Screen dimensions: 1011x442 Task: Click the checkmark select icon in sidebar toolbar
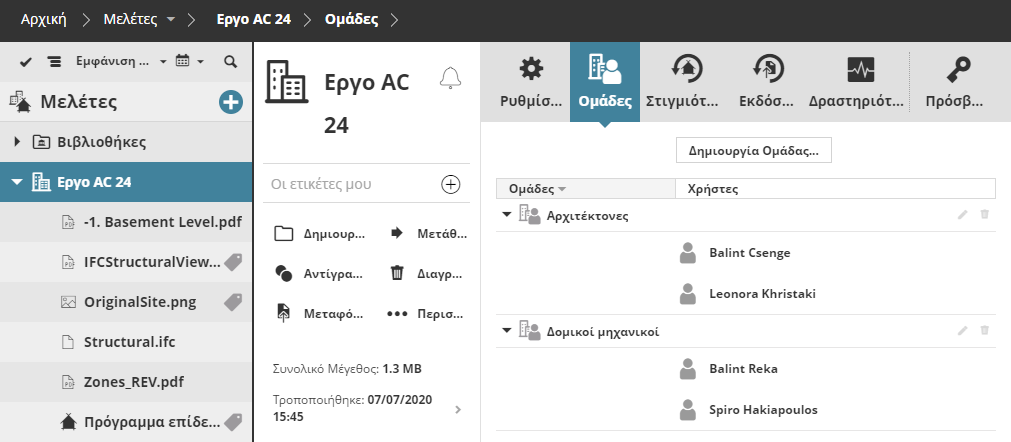coord(26,62)
